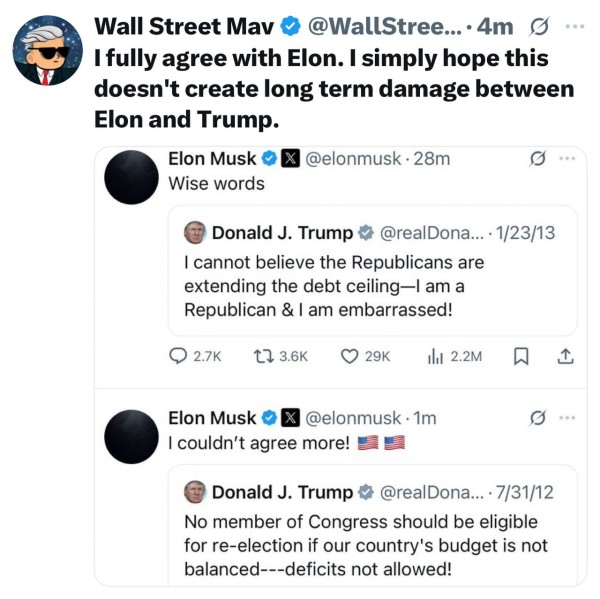Screen dimensions: 600x599
Task: Open more options menu on Wise words post
Action: click(567, 158)
